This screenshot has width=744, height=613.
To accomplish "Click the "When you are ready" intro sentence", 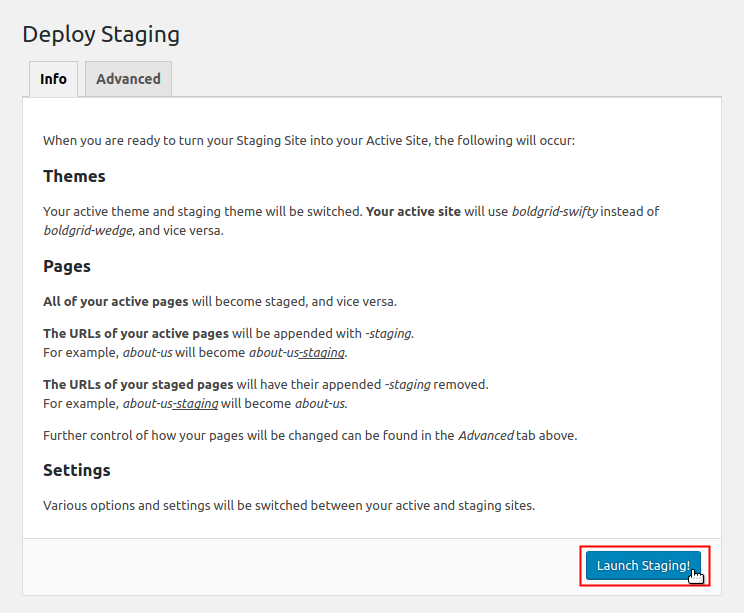I will coord(309,141).
